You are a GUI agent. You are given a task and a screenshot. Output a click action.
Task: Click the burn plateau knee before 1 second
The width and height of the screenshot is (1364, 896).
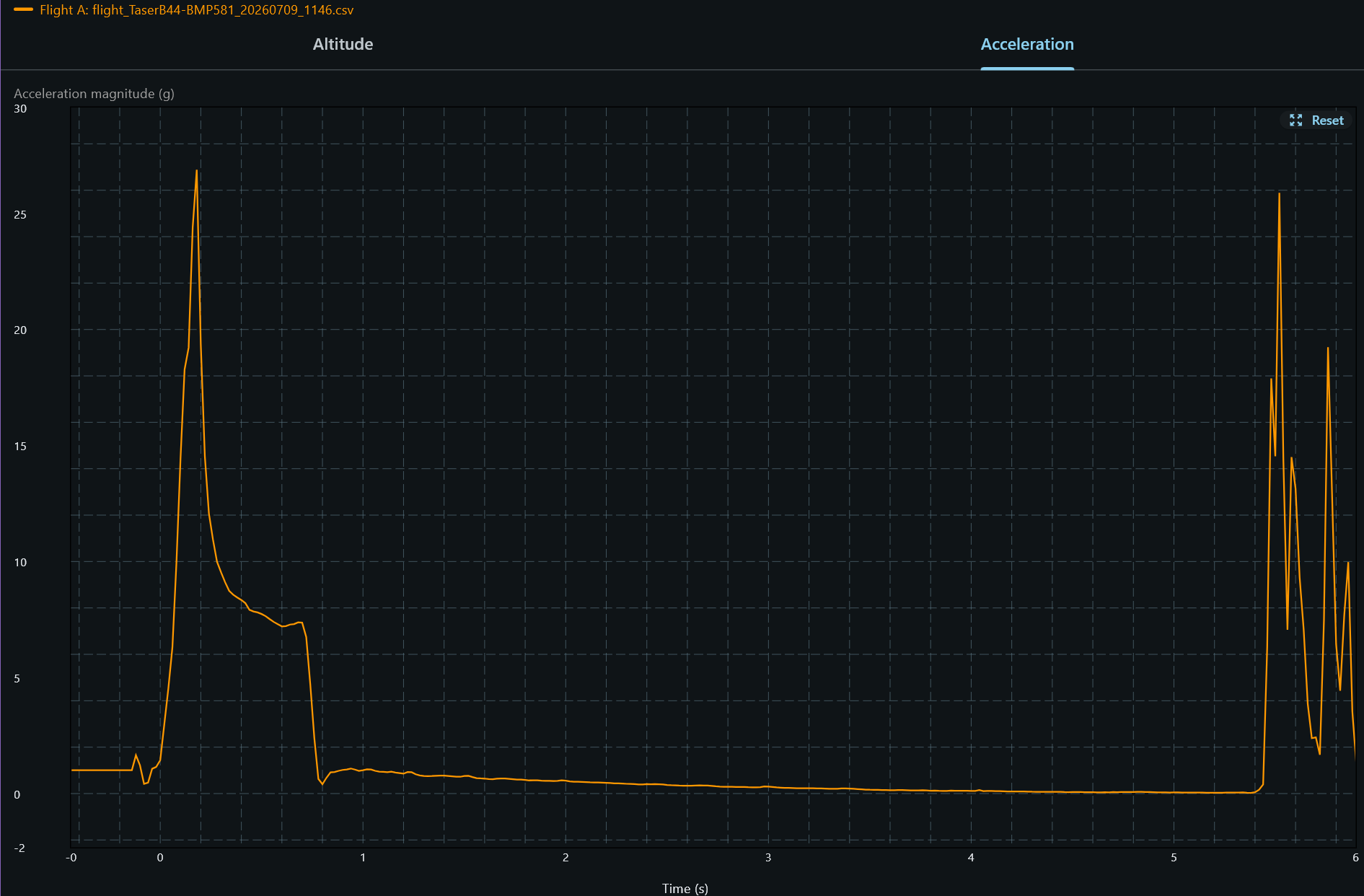tap(302, 623)
